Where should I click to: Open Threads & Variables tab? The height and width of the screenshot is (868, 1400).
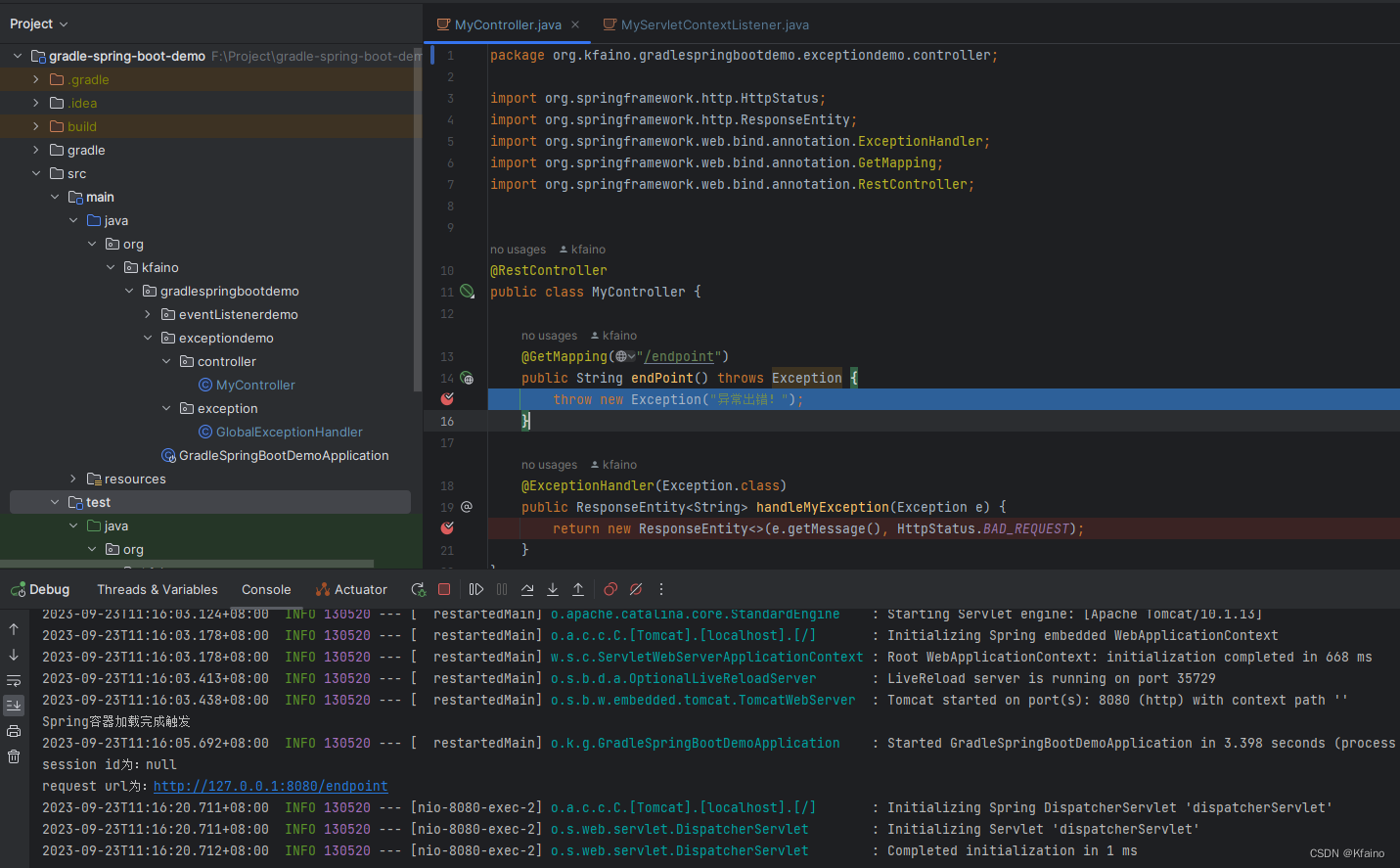pos(158,589)
